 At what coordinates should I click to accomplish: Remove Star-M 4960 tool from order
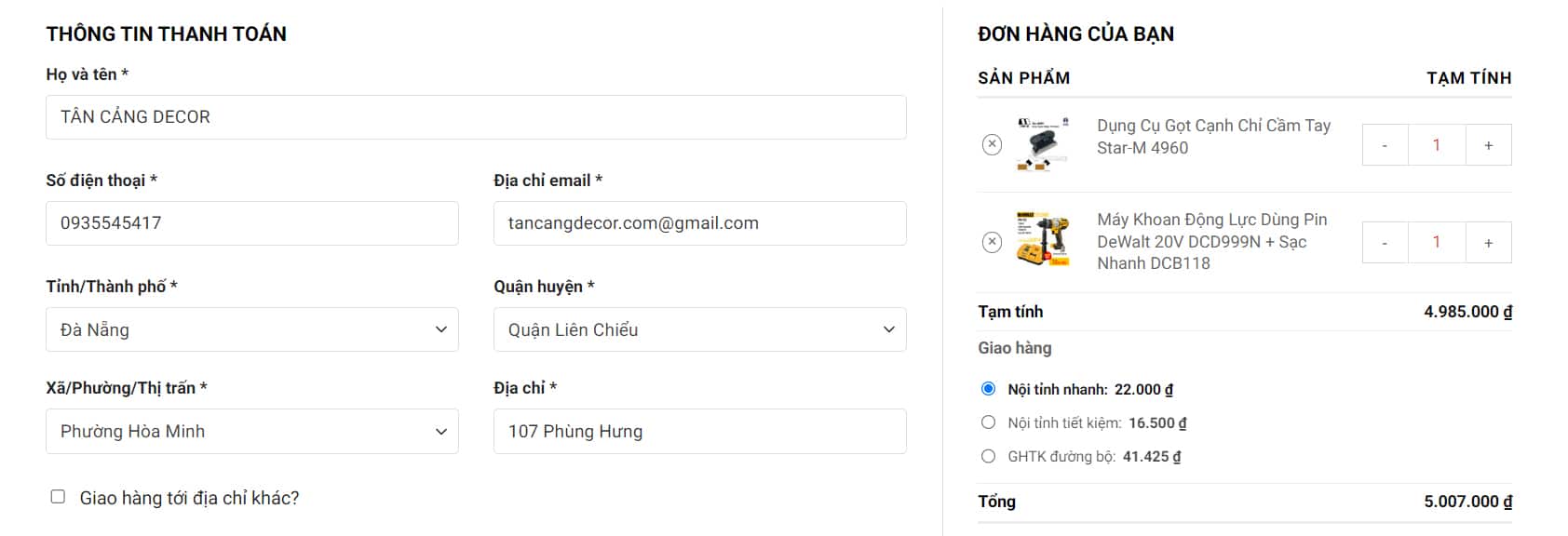click(x=992, y=144)
